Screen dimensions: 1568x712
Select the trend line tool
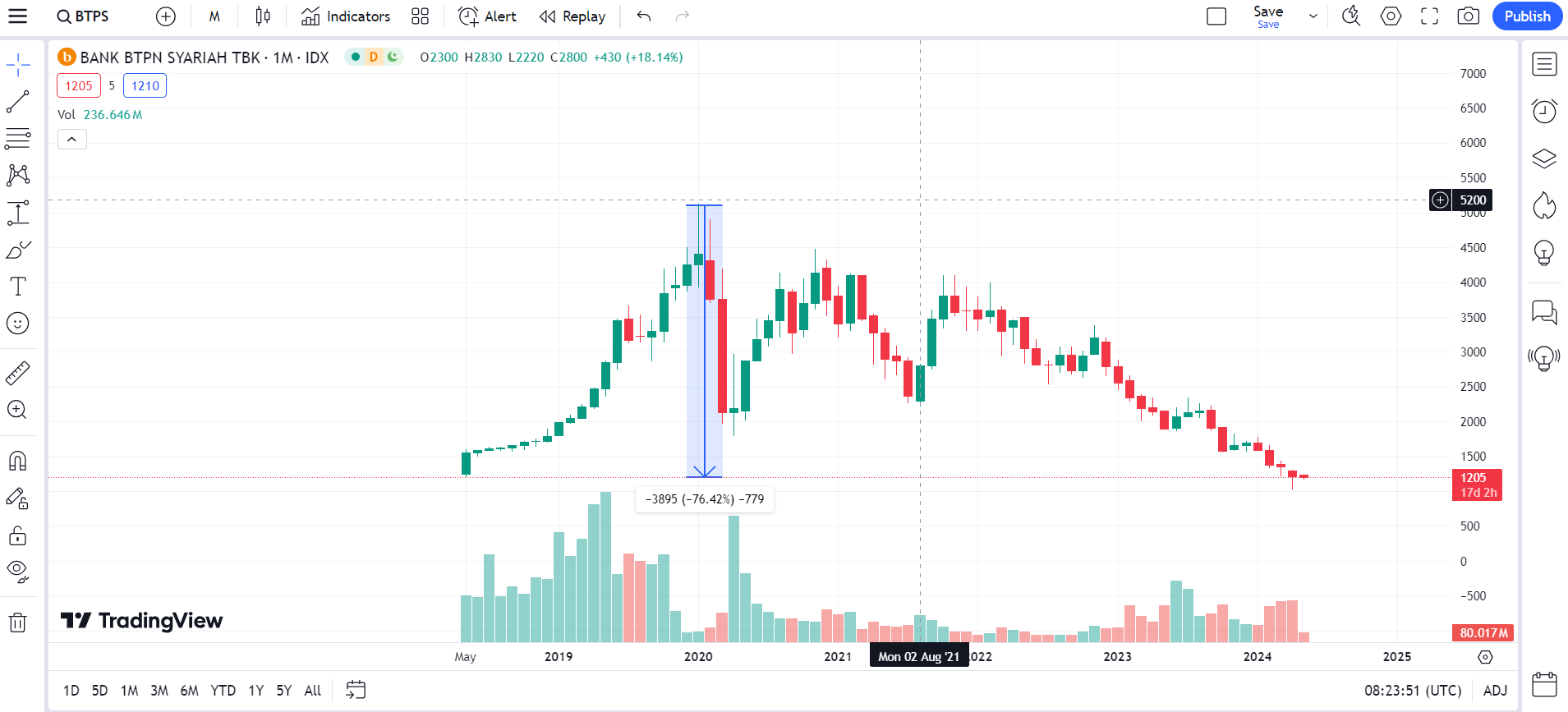pyautogui.click(x=18, y=102)
